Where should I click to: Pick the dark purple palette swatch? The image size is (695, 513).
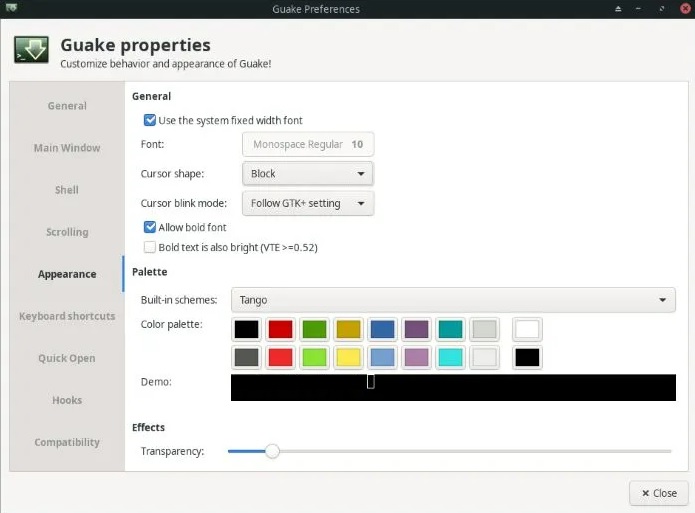(416, 329)
